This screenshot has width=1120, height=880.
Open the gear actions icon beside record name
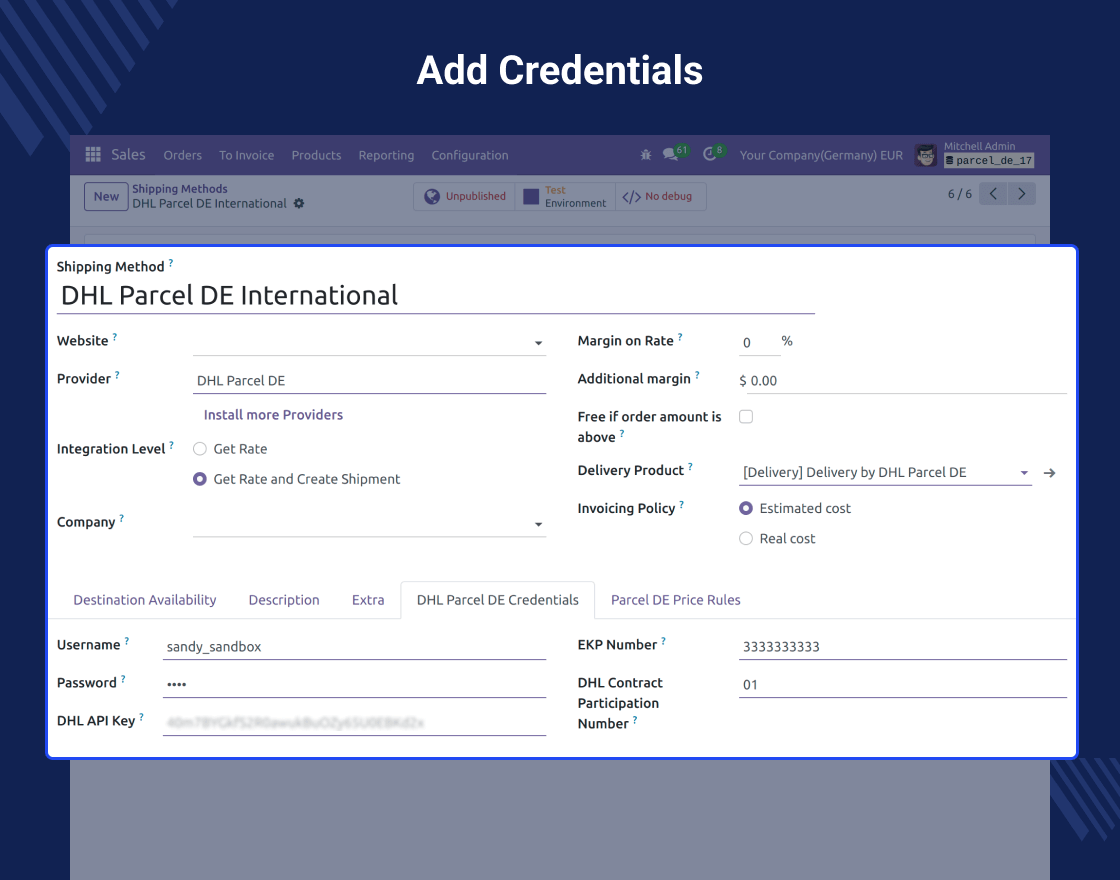pyautogui.click(x=299, y=204)
